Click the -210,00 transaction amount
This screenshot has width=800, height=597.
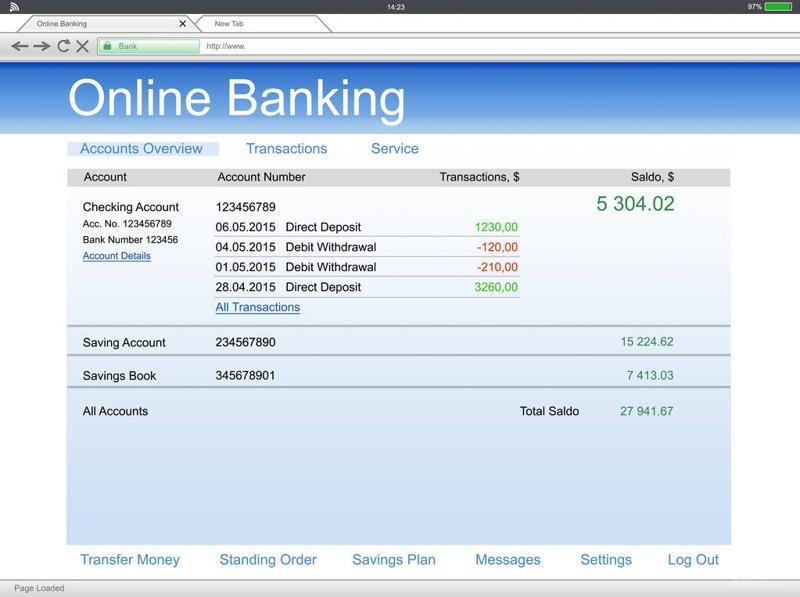point(497,267)
